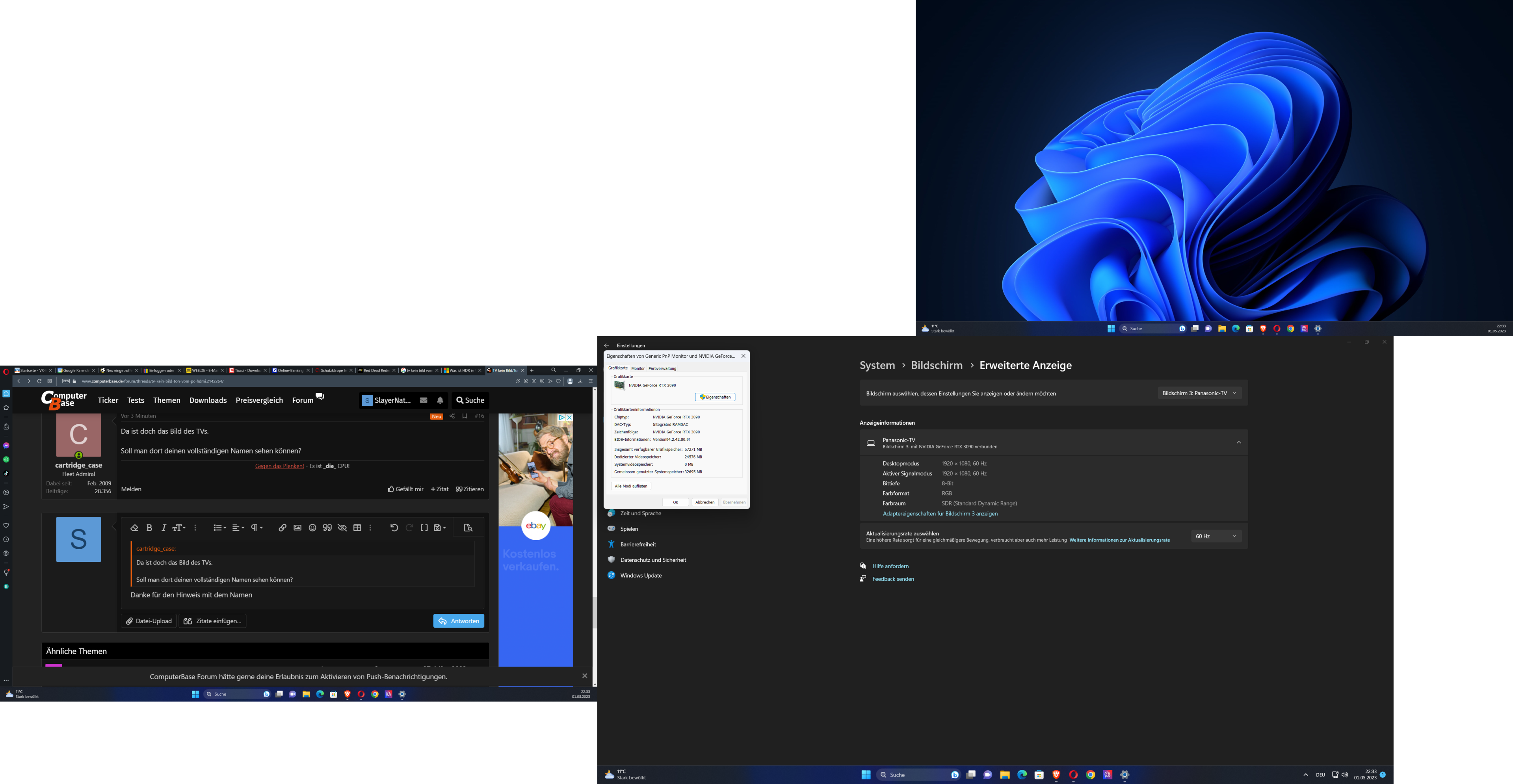Insert spoiler with crossed-eye icon
This screenshot has width=1513, height=784.
click(x=342, y=528)
